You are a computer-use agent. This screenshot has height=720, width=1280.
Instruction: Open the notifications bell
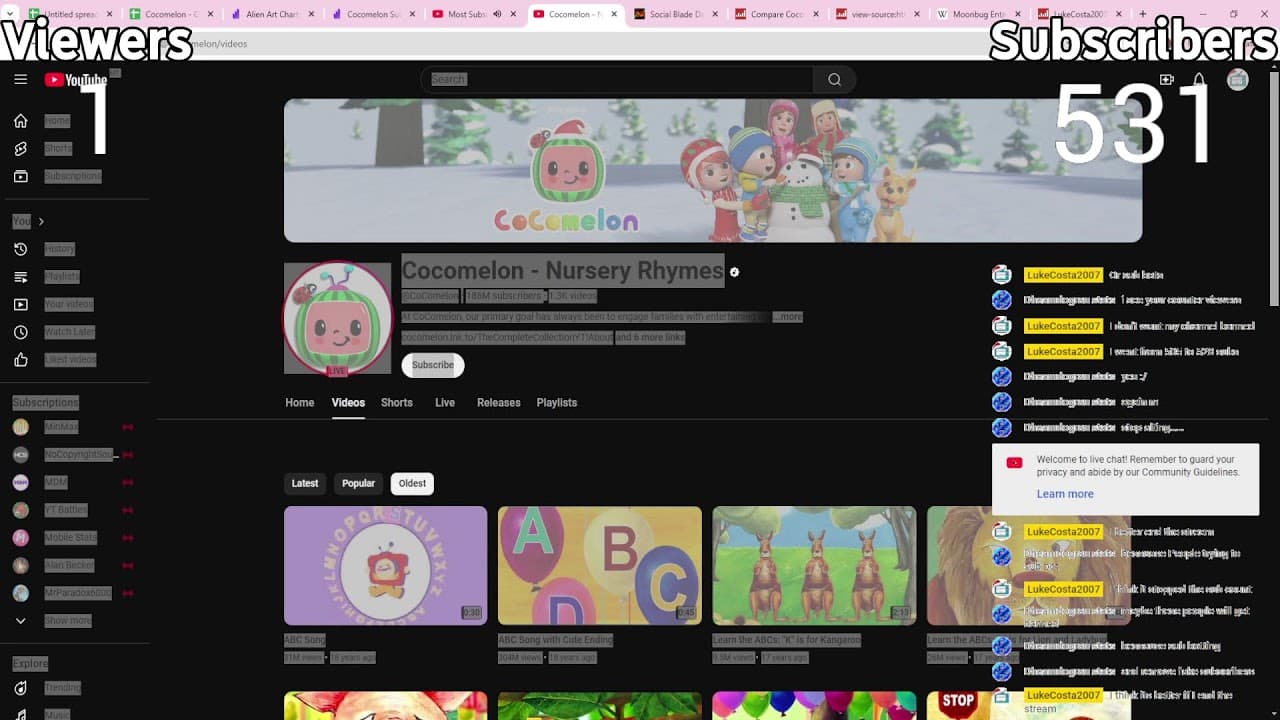pyautogui.click(x=1199, y=80)
